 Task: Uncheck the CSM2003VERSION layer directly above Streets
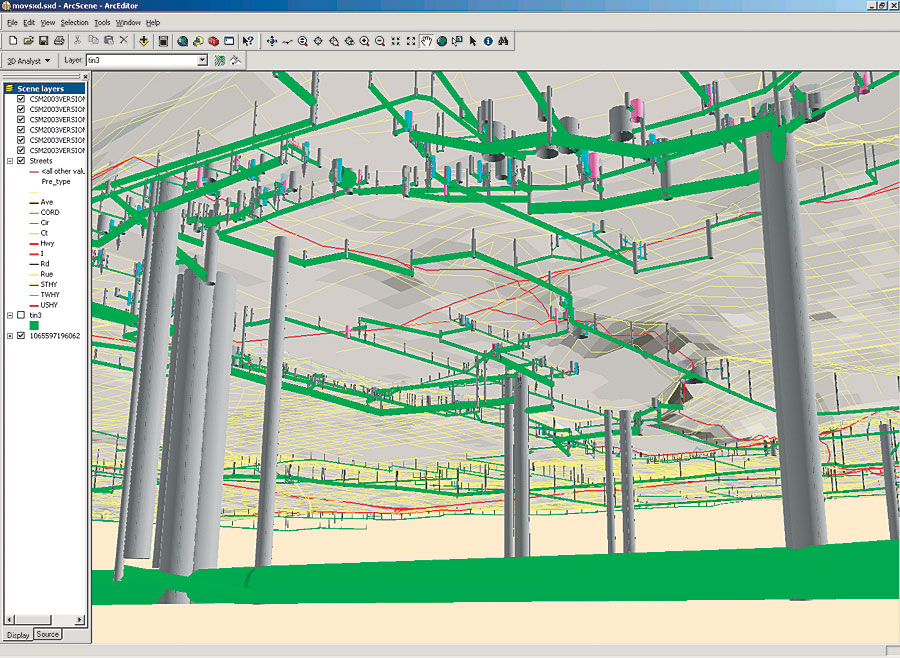click(x=21, y=150)
